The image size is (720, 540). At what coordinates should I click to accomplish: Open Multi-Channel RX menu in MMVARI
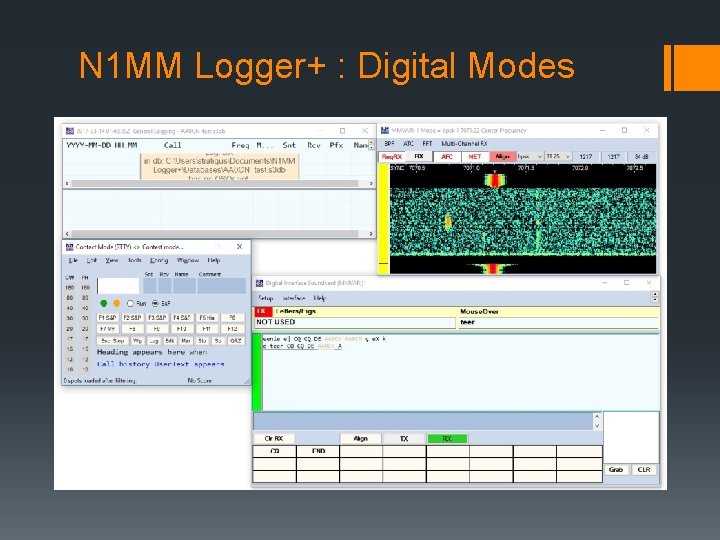pos(464,144)
